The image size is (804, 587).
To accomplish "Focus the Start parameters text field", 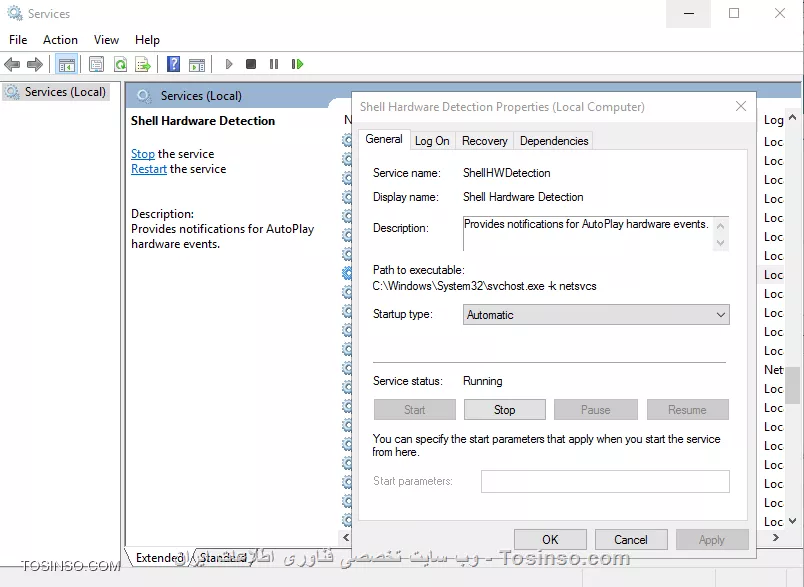I will pos(605,481).
